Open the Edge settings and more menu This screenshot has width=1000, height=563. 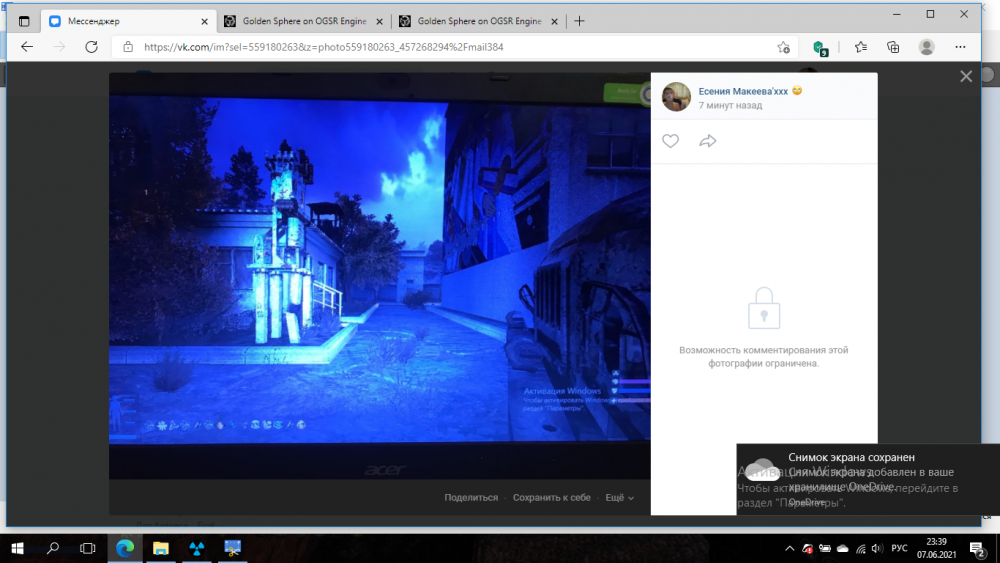tap(962, 47)
